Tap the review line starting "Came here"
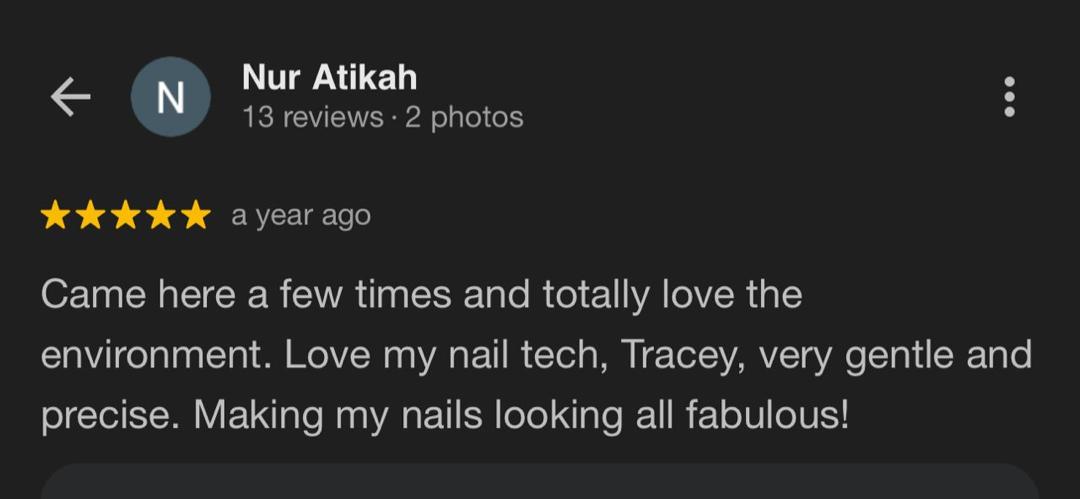Screen dimensions: 1080x499 tap(421, 295)
